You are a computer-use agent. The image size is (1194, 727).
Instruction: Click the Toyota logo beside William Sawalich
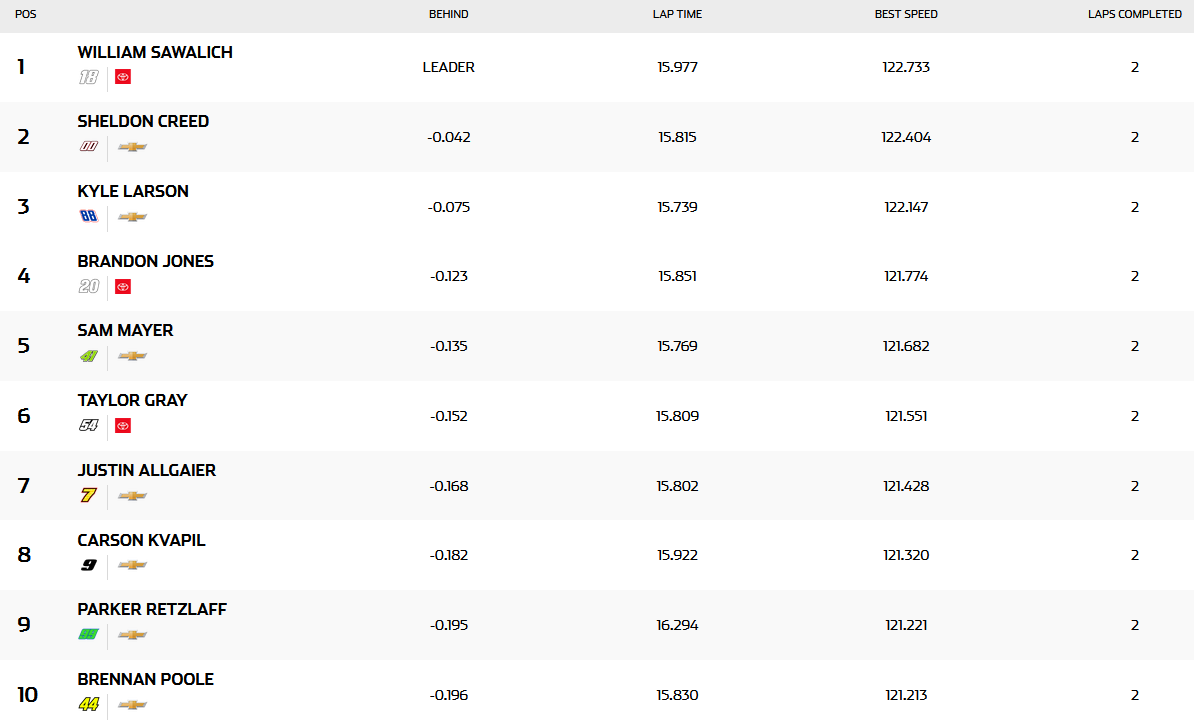[123, 77]
